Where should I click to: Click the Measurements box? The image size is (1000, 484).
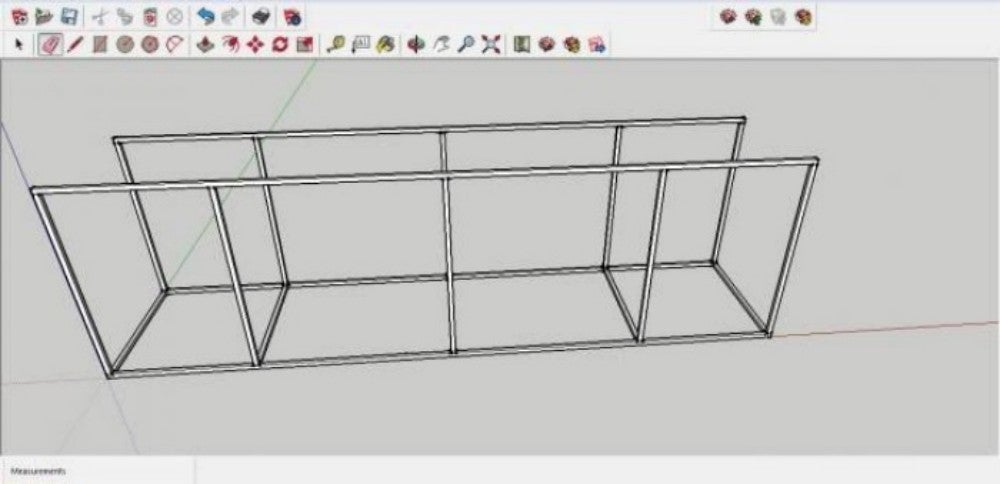(97, 471)
